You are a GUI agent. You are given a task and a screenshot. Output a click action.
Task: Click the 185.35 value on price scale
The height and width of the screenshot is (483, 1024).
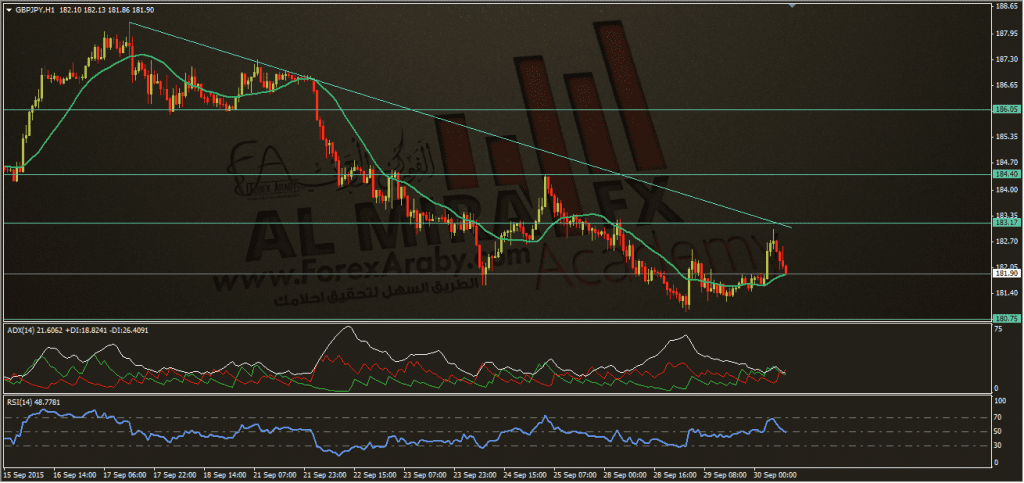pos(1006,137)
